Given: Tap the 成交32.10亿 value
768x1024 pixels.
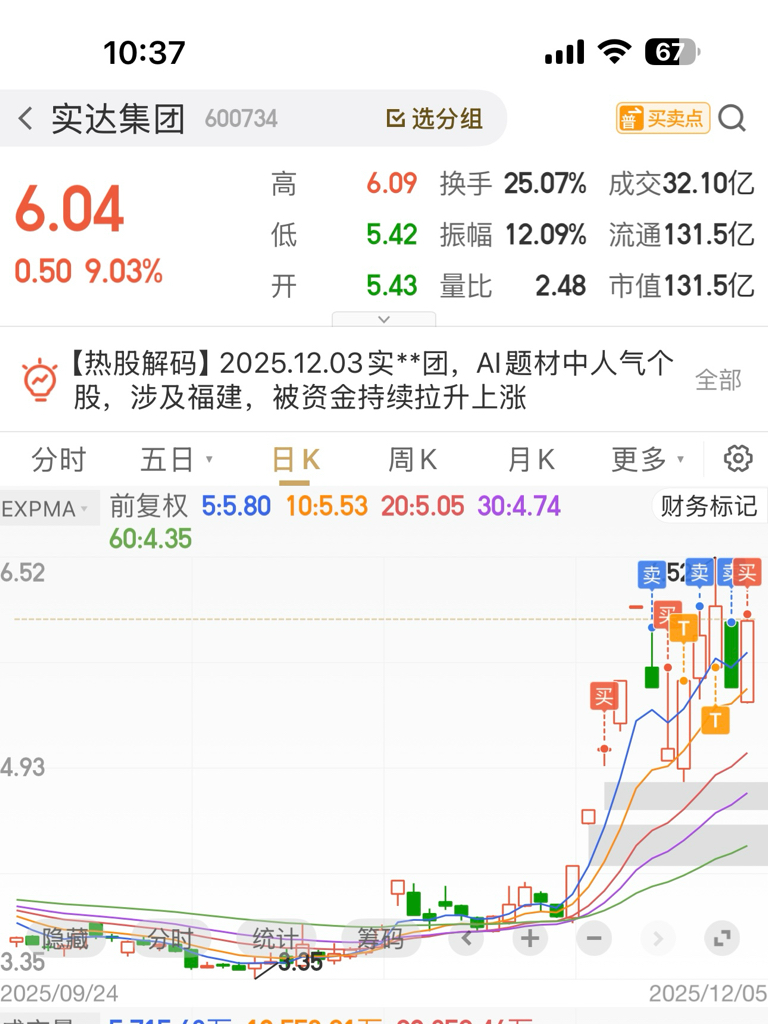Looking at the screenshot, I should (x=681, y=184).
